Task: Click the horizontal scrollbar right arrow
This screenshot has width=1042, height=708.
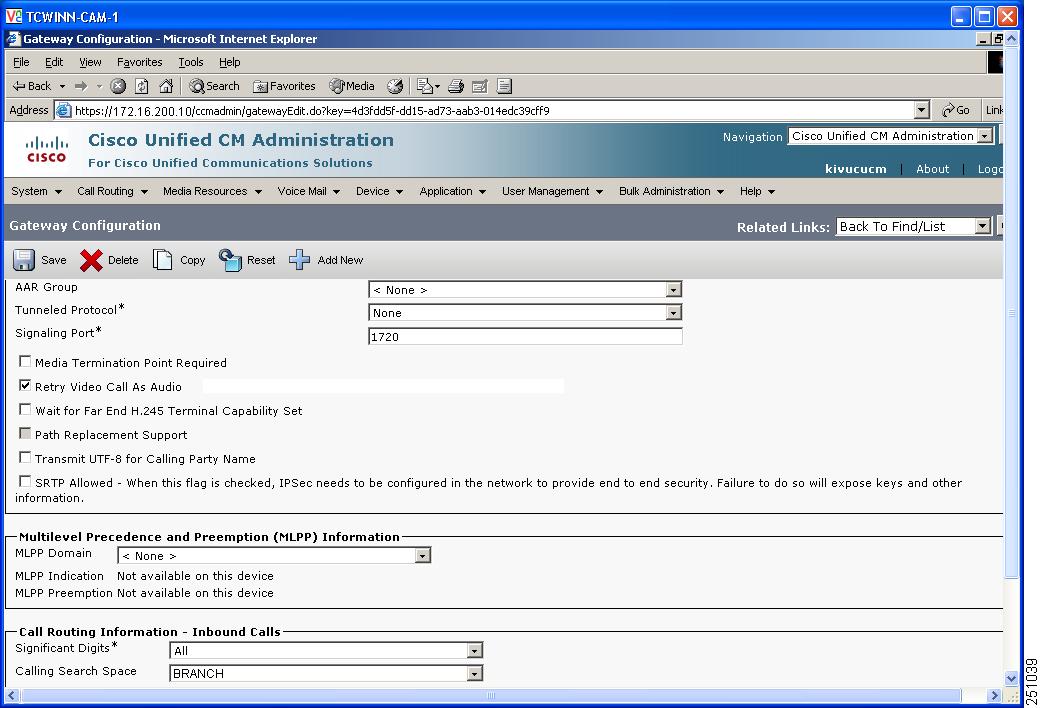Action: pyautogui.click(x=994, y=695)
